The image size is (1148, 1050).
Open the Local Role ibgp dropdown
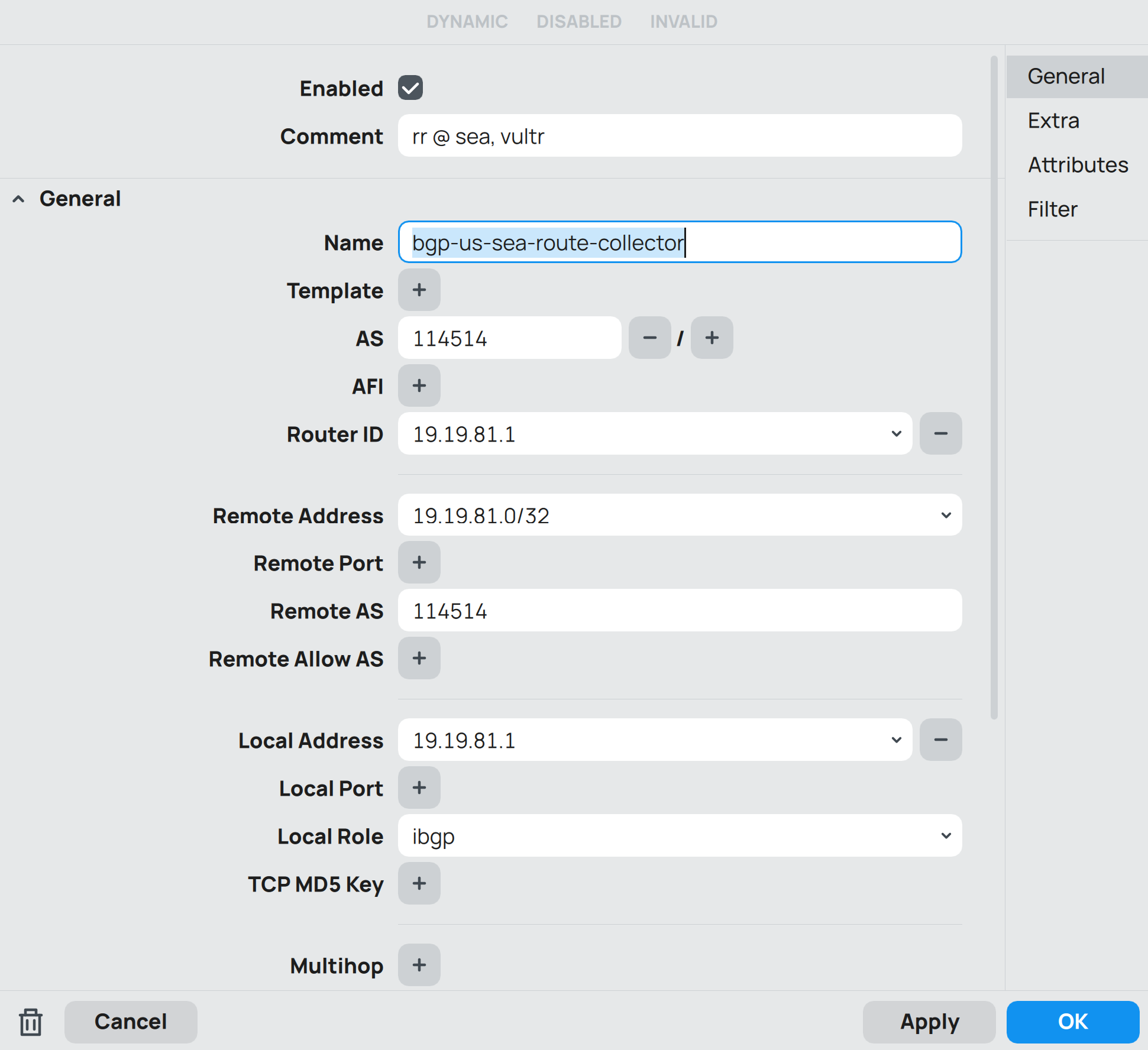pos(946,835)
